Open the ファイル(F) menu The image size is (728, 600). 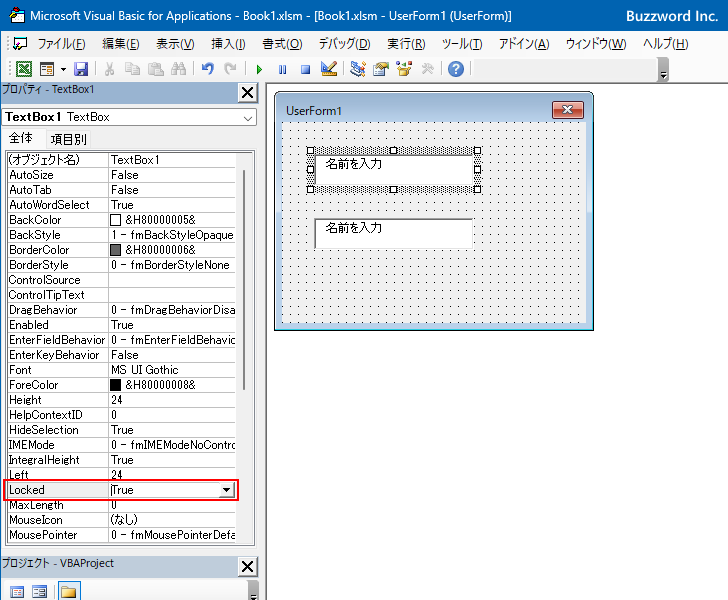(x=61, y=44)
